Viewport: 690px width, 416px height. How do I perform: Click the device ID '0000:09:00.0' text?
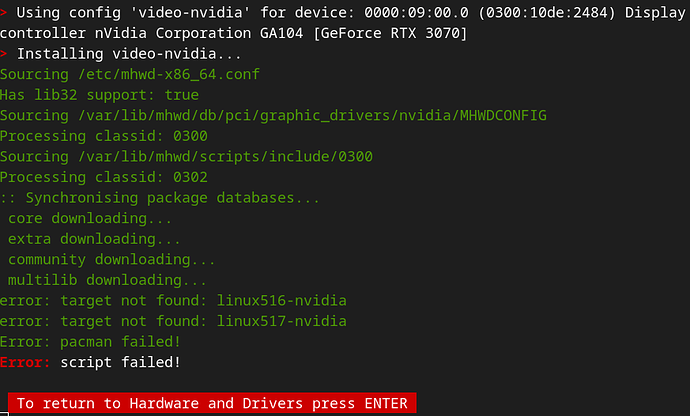click(x=416, y=12)
